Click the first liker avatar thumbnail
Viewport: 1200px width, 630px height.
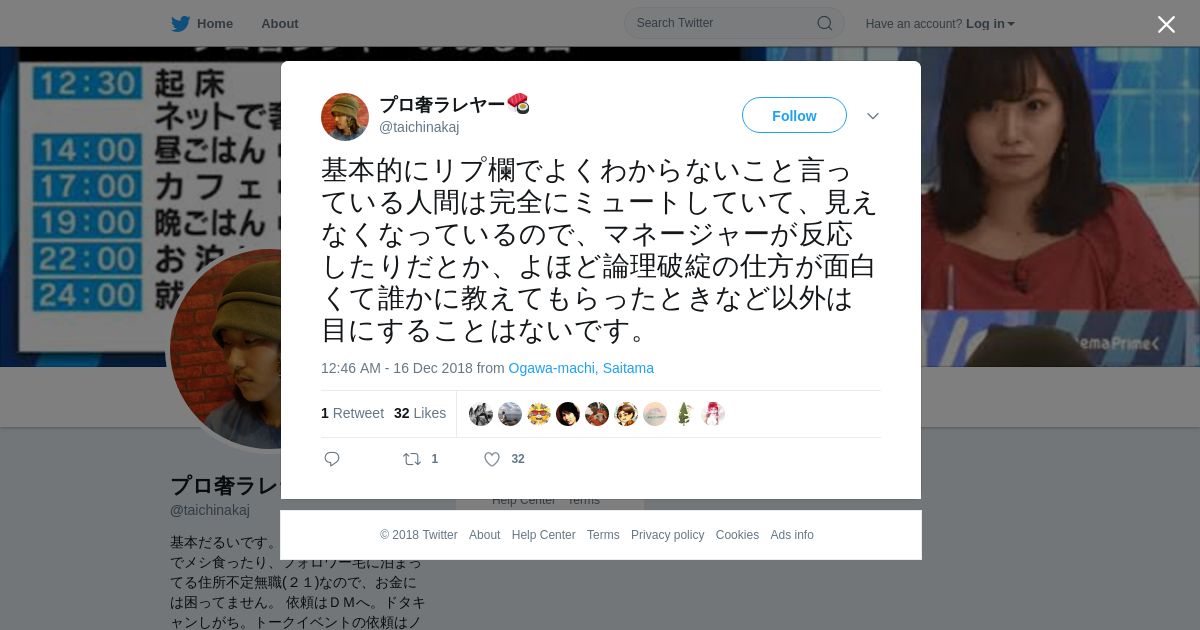pyautogui.click(x=481, y=414)
